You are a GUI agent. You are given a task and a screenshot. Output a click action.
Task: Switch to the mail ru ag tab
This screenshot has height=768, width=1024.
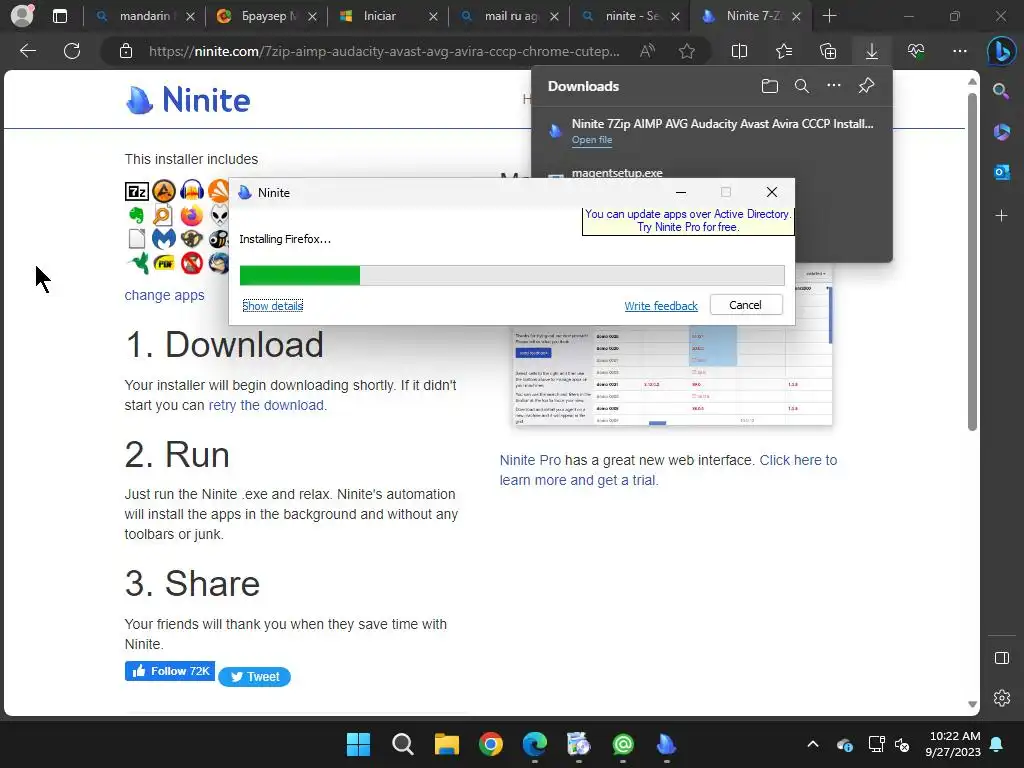pyautogui.click(x=509, y=16)
